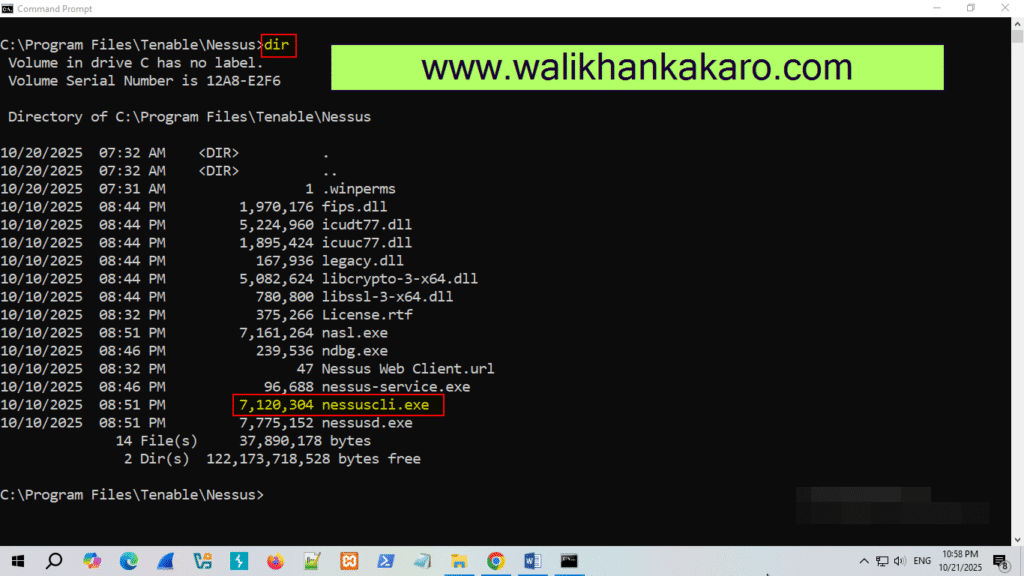Open File Explorer from the taskbar
This screenshot has width=1024, height=576.
(x=459, y=561)
